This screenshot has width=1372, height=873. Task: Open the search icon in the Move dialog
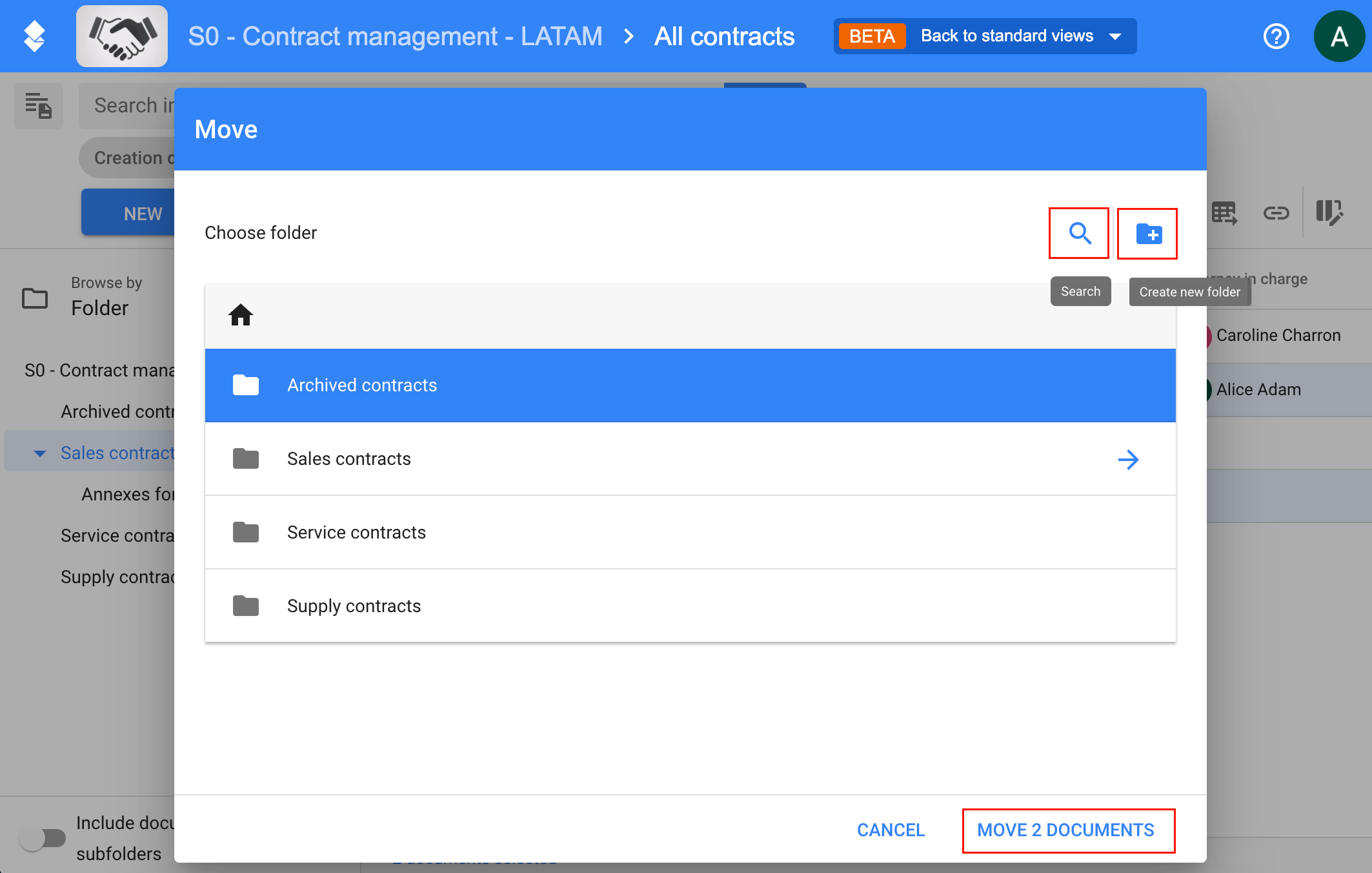[x=1079, y=234]
